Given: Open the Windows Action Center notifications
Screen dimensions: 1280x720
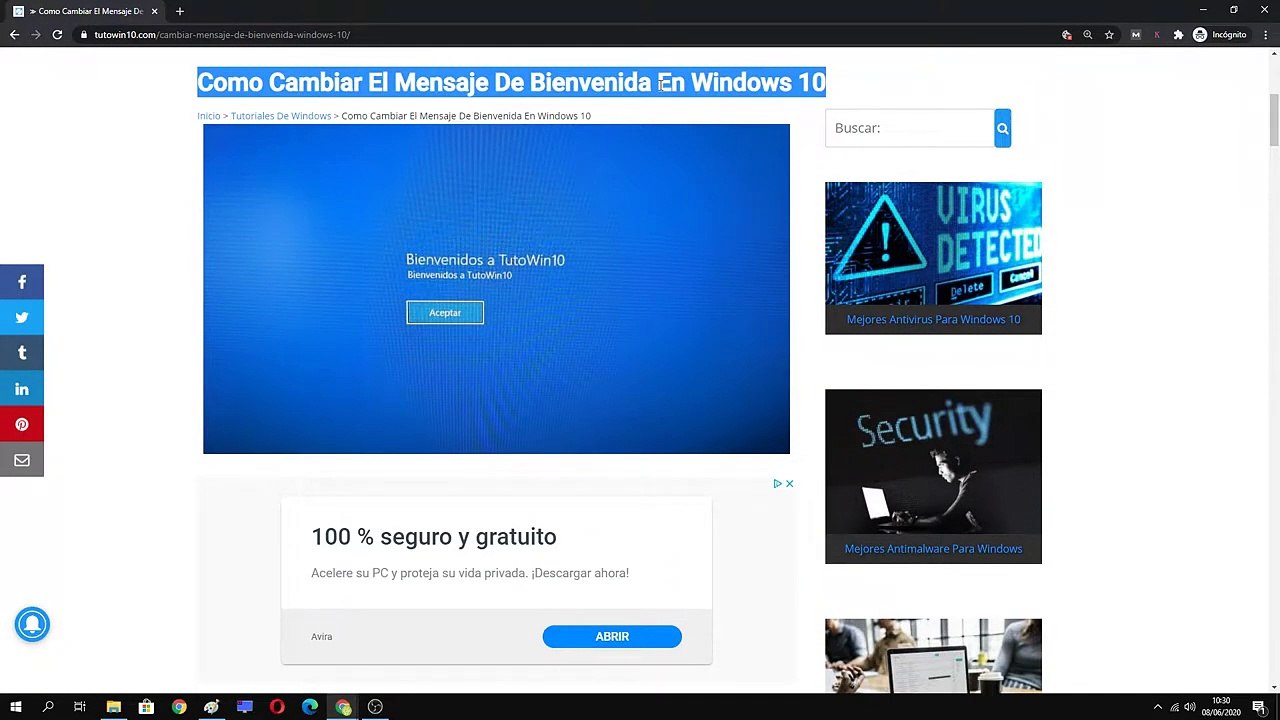Looking at the screenshot, I should tap(1259, 707).
